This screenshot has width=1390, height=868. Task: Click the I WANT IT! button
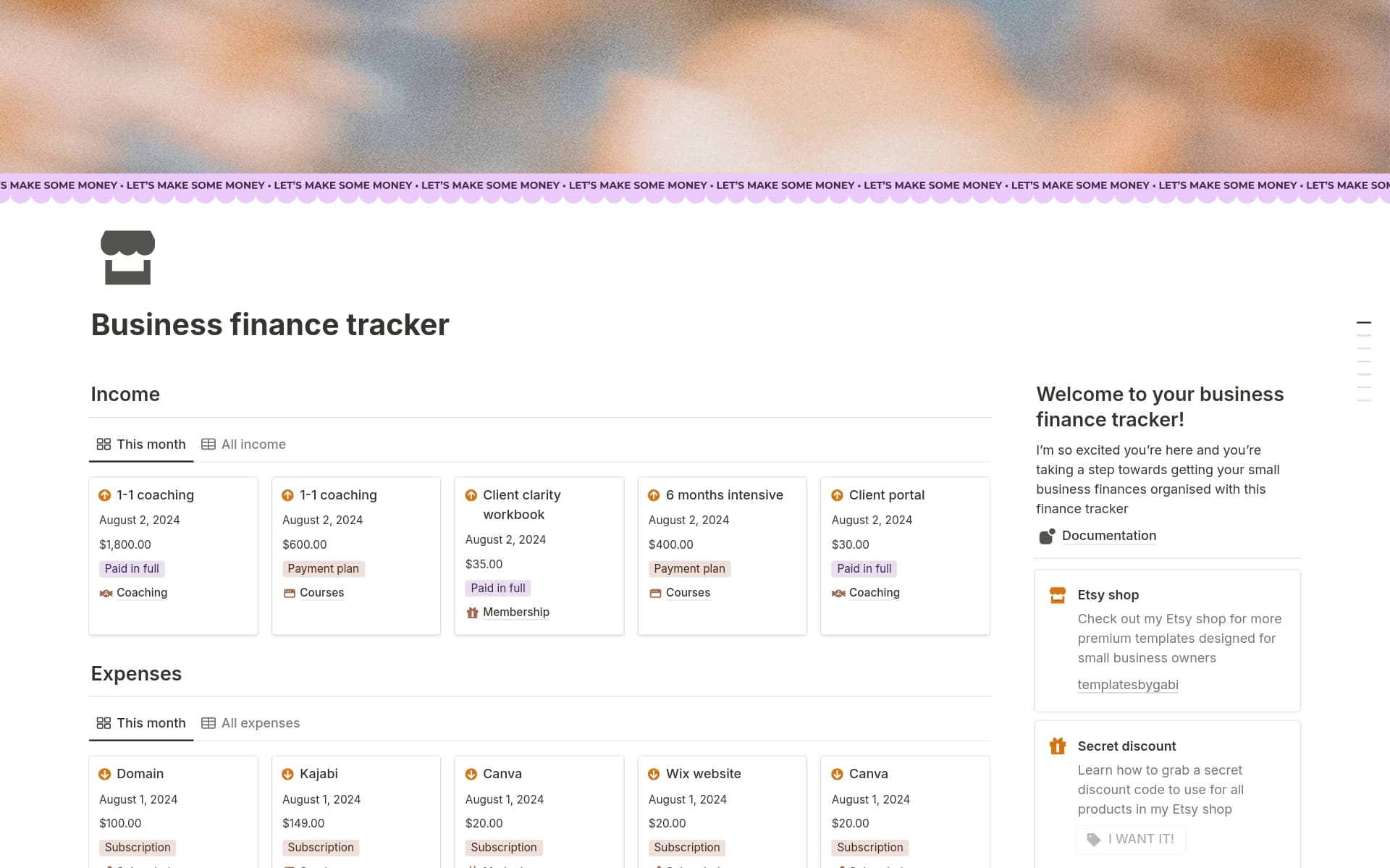[1131, 839]
